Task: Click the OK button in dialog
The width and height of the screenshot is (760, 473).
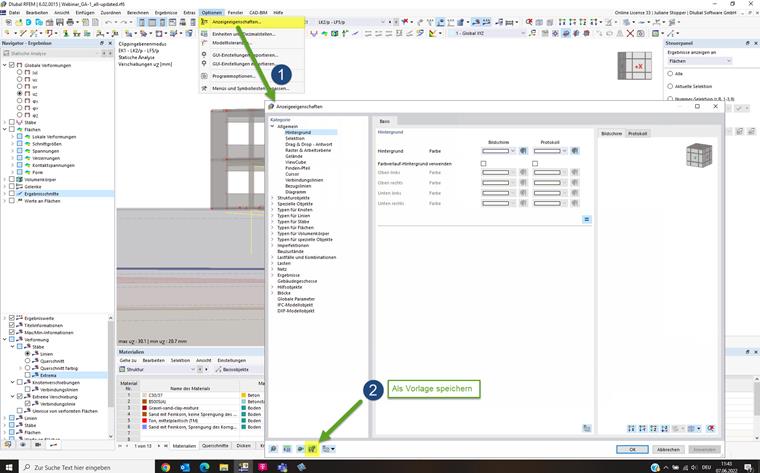Action: [x=632, y=449]
